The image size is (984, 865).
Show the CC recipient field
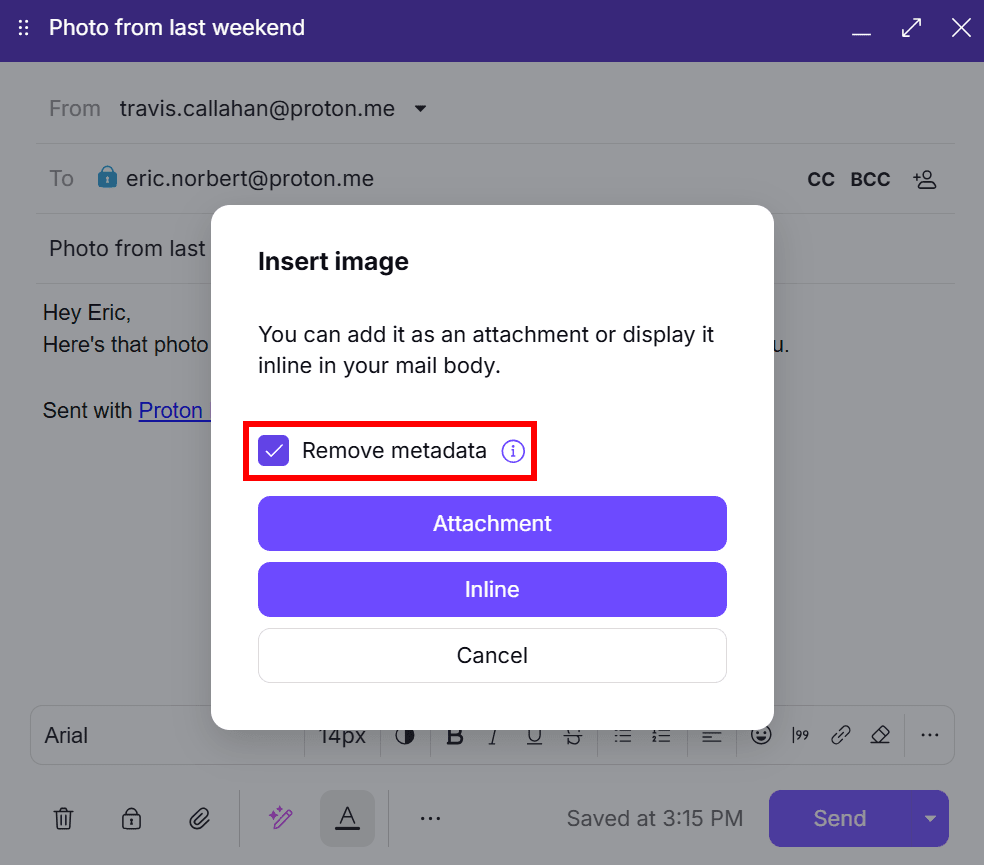[x=820, y=179]
